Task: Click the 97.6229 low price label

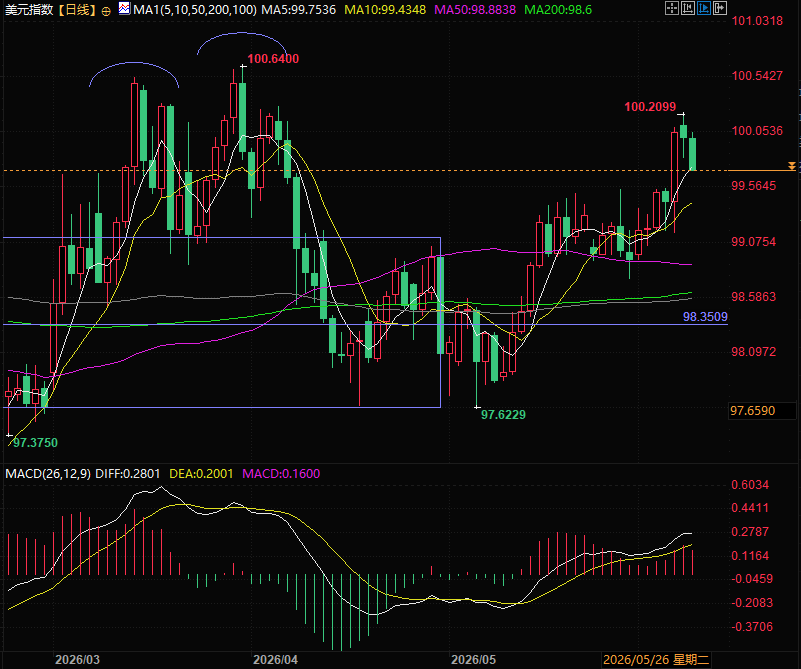Action: tap(503, 415)
